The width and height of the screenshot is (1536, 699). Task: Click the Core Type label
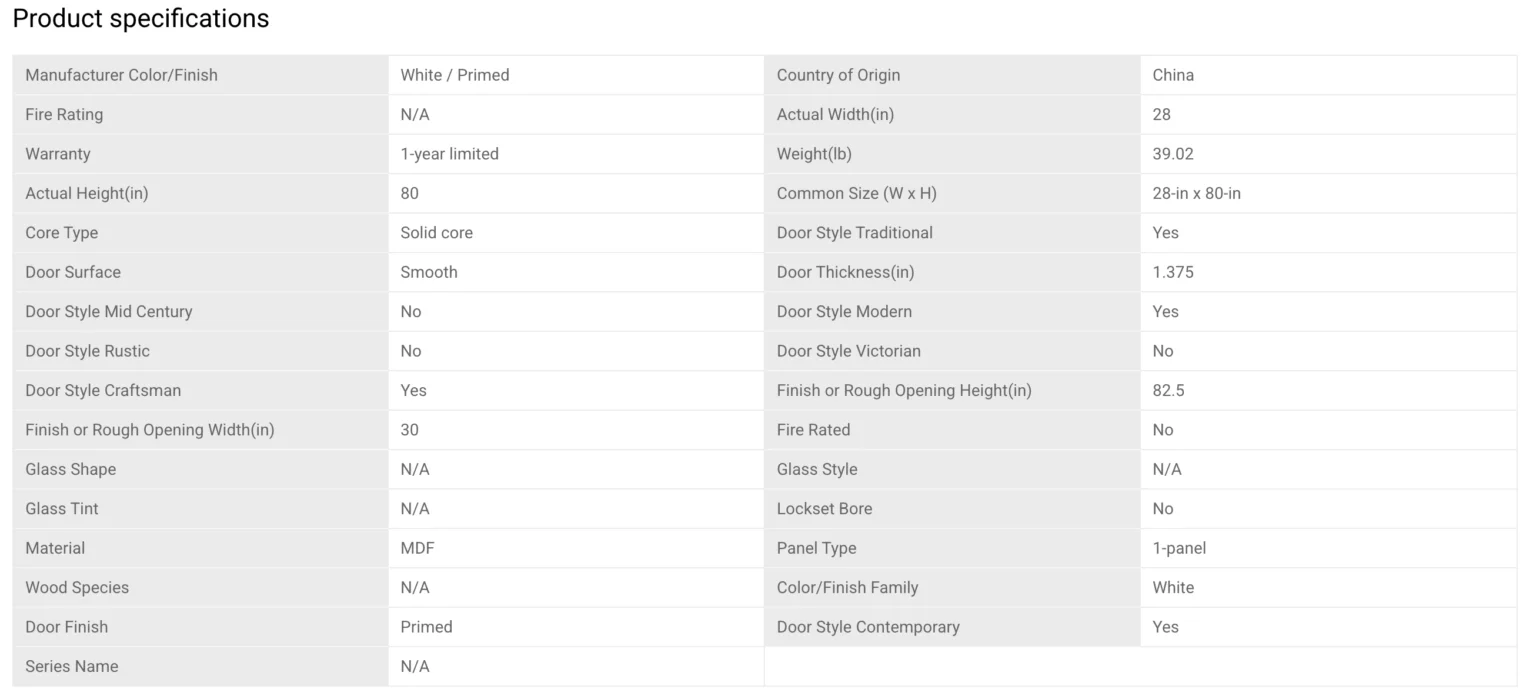pos(62,233)
